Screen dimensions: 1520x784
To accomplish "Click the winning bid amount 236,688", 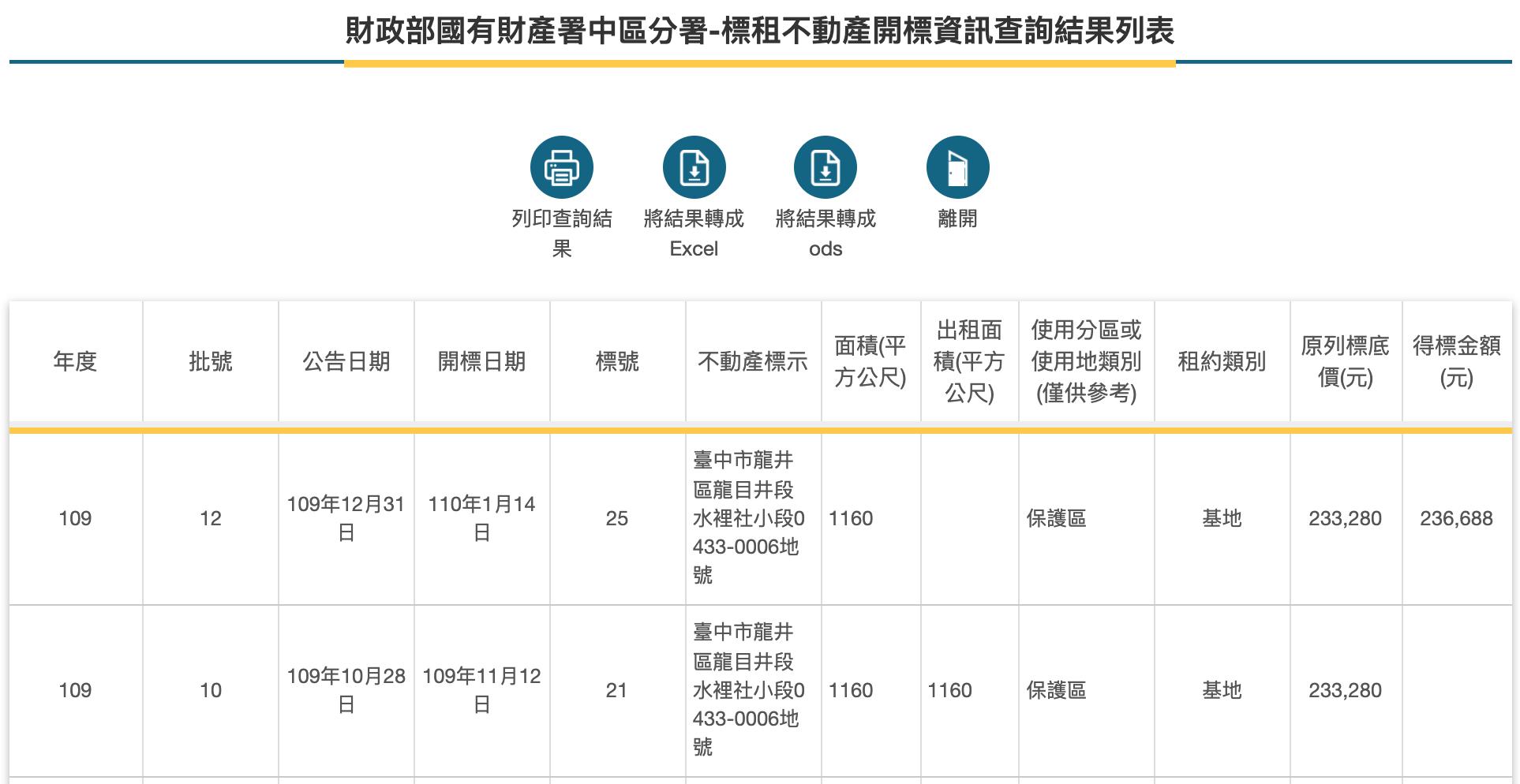I will (x=1457, y=518).
